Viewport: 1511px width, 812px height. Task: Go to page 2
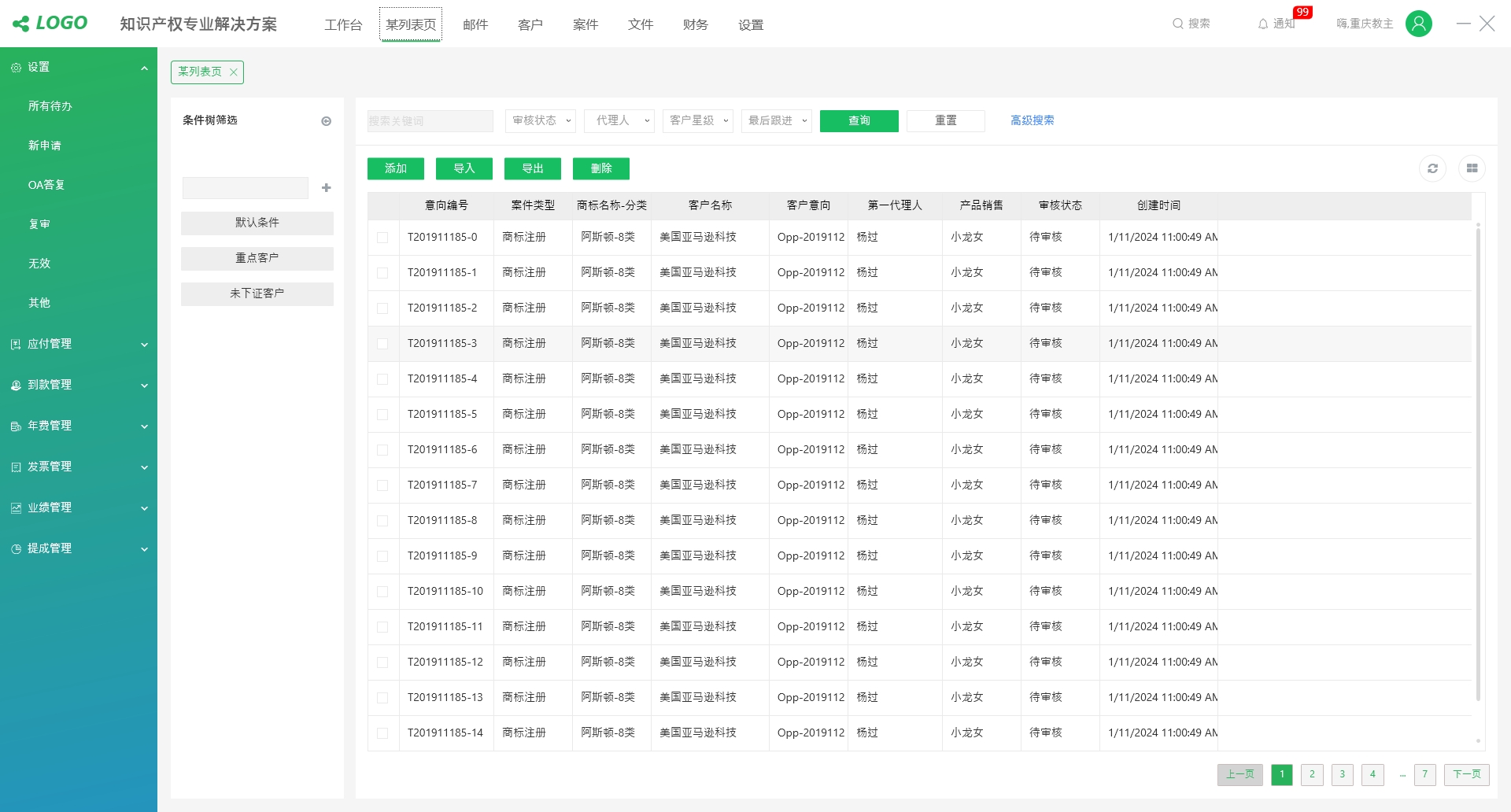coord(1312,774)
